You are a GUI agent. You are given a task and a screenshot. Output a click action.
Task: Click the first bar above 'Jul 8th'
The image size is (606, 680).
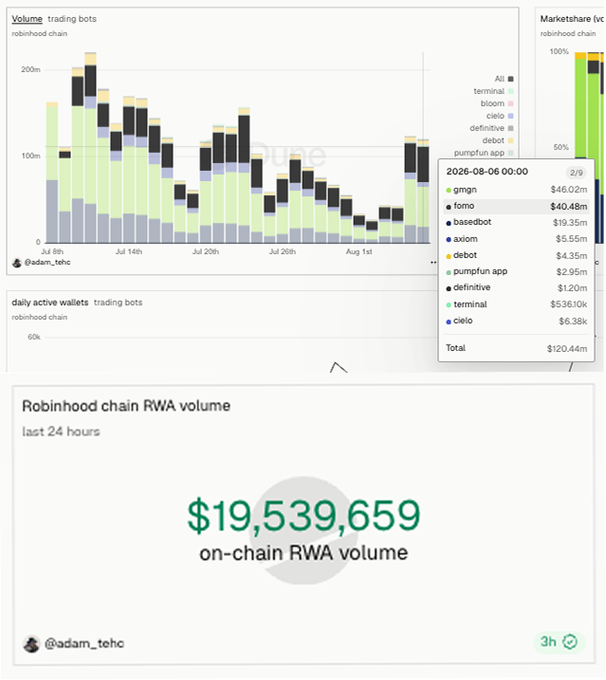pos(52,173)
